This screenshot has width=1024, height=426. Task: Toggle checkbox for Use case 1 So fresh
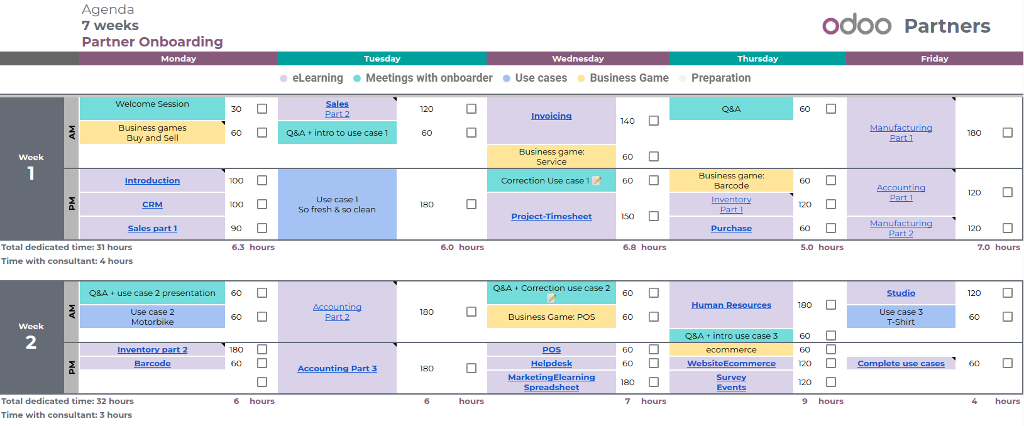(x=471, y=205)
